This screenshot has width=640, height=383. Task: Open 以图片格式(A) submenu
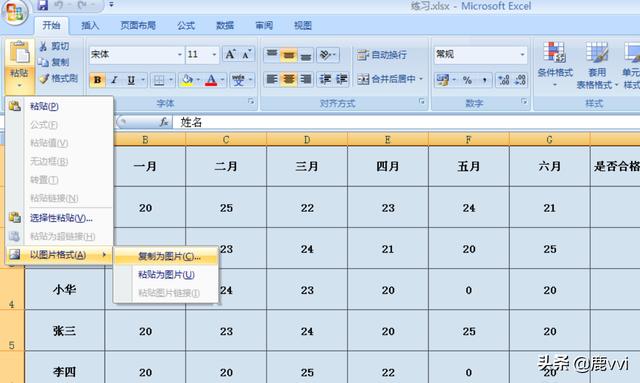[59, 255]
